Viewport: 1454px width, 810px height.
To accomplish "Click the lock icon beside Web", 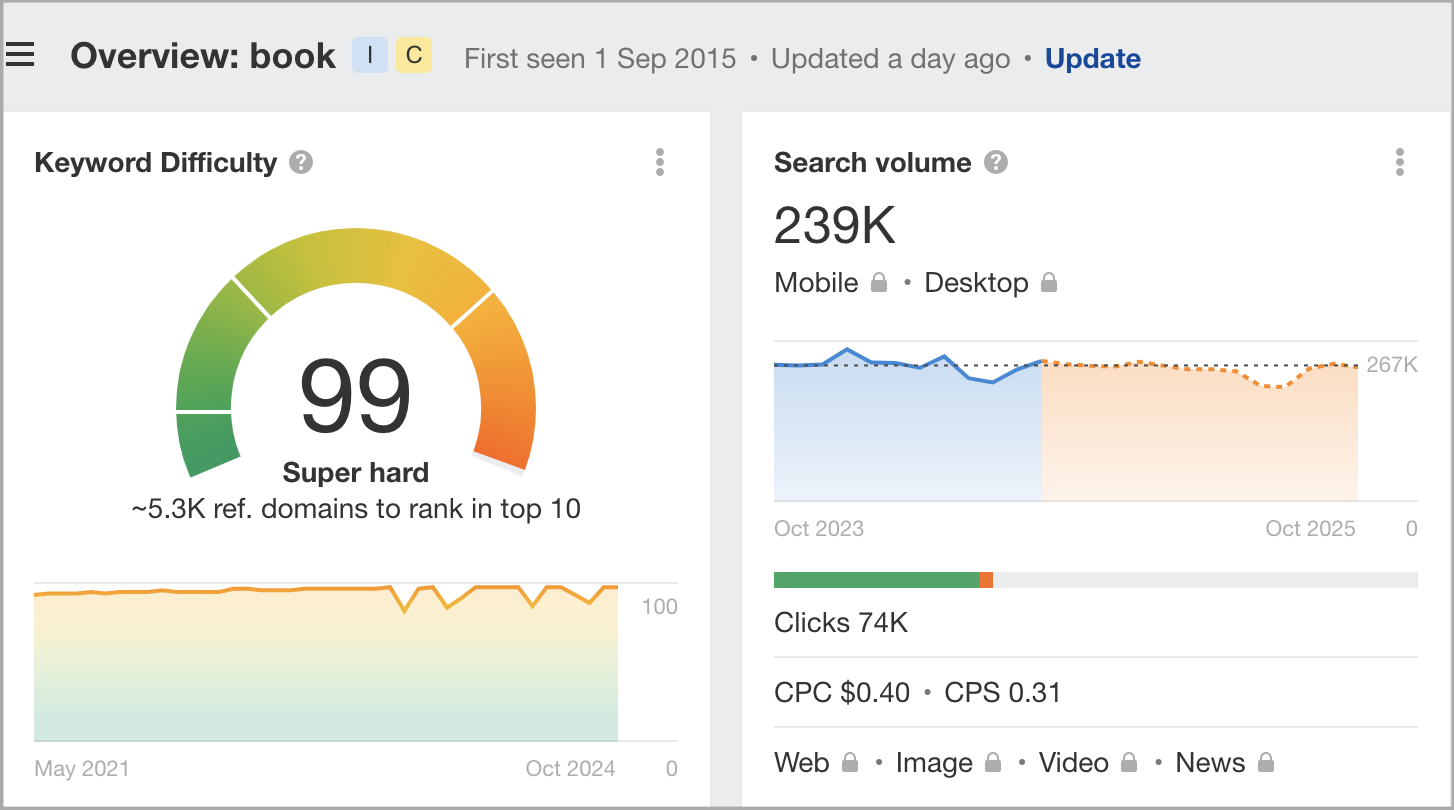I will [x=850, y=763].
